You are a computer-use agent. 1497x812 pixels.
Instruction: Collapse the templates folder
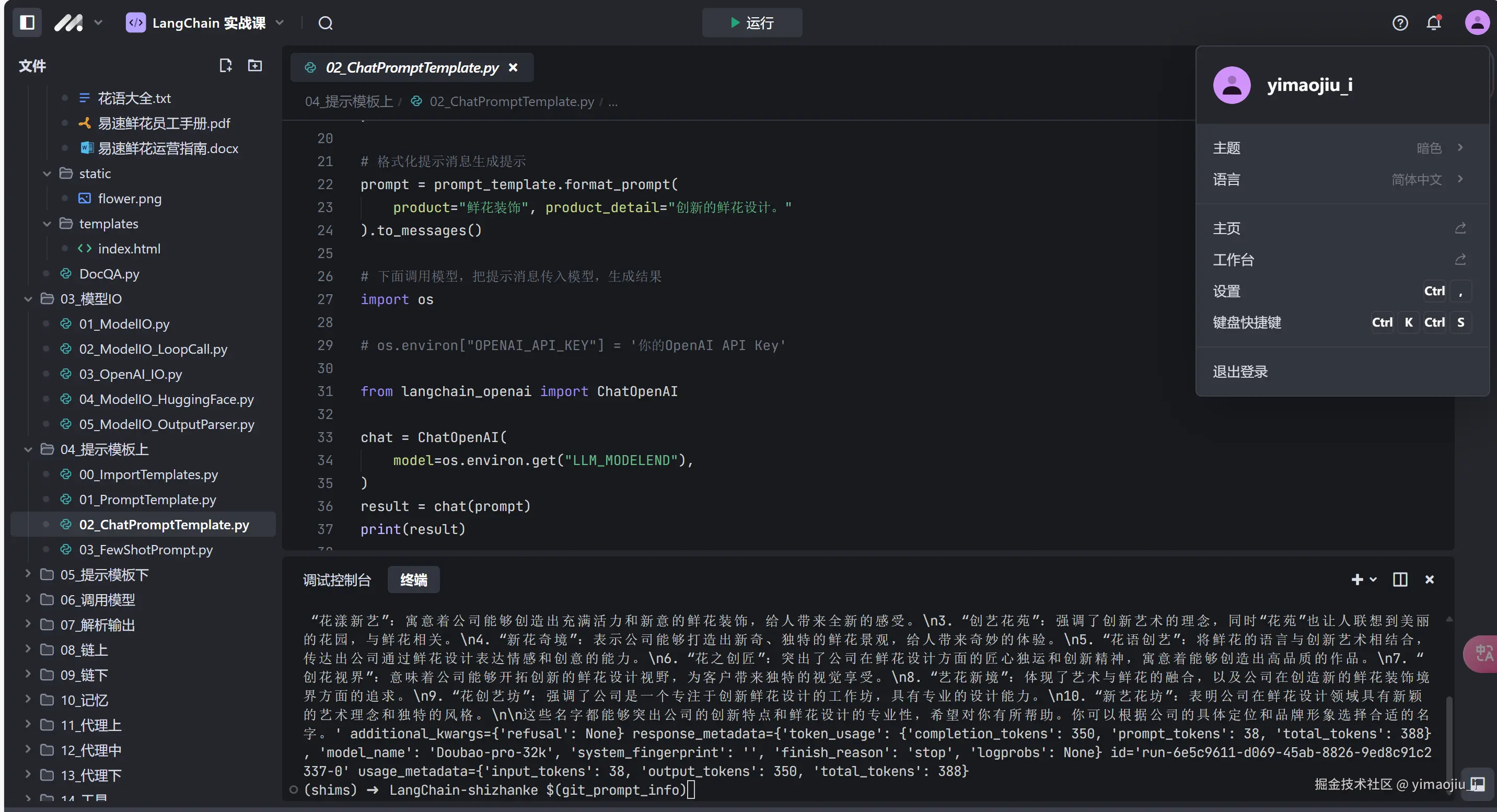(47, 223)
